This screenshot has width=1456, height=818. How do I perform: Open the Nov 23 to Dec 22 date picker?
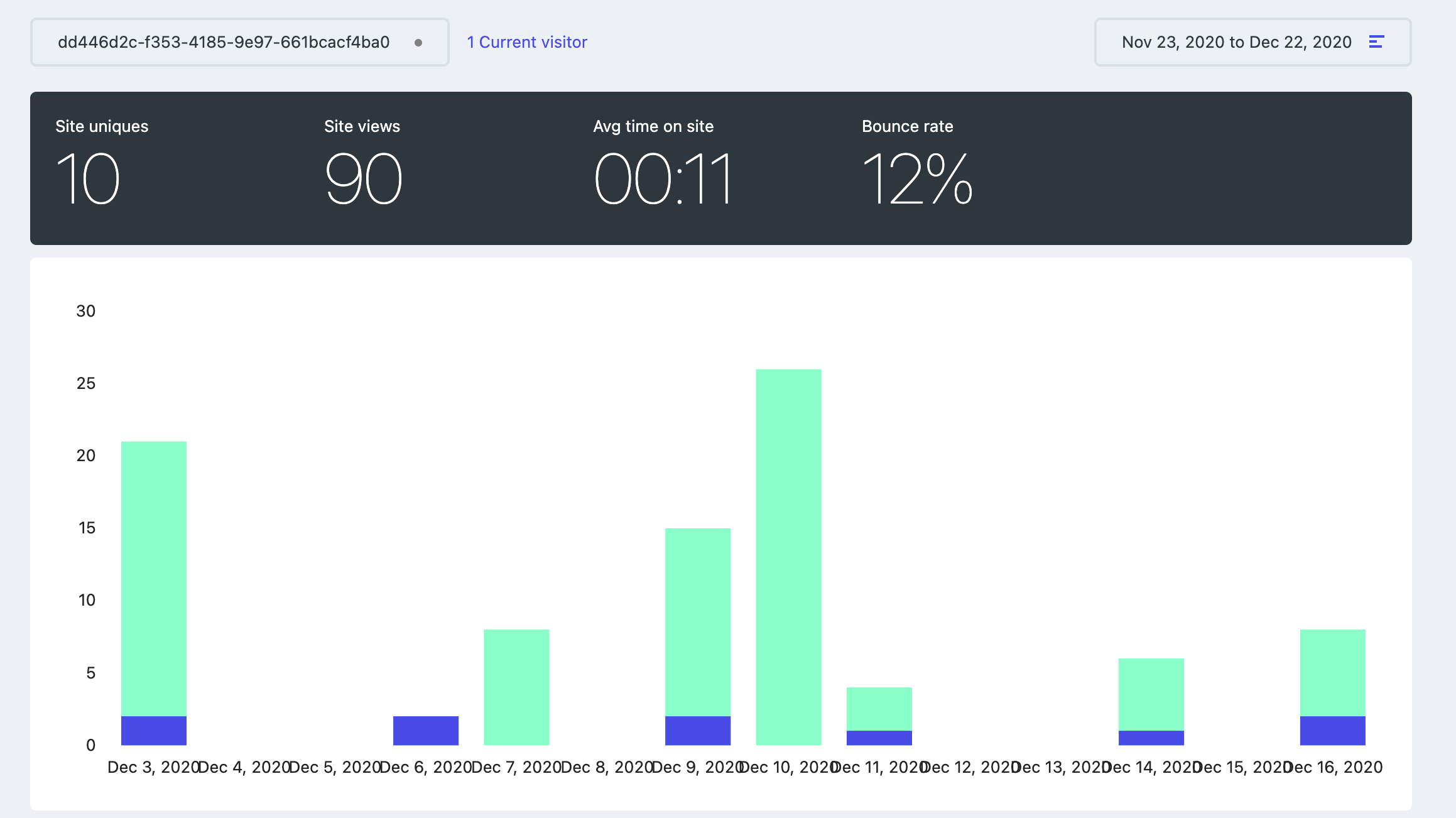pyautogui.click(x=1236, y=42)
